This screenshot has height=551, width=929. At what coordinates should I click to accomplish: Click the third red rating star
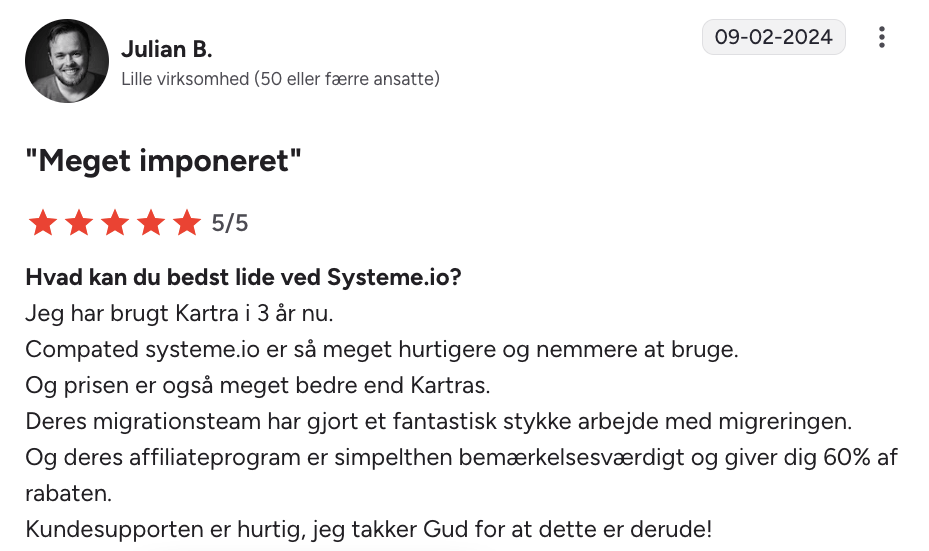pyautogui.click(x=115, y=223)
